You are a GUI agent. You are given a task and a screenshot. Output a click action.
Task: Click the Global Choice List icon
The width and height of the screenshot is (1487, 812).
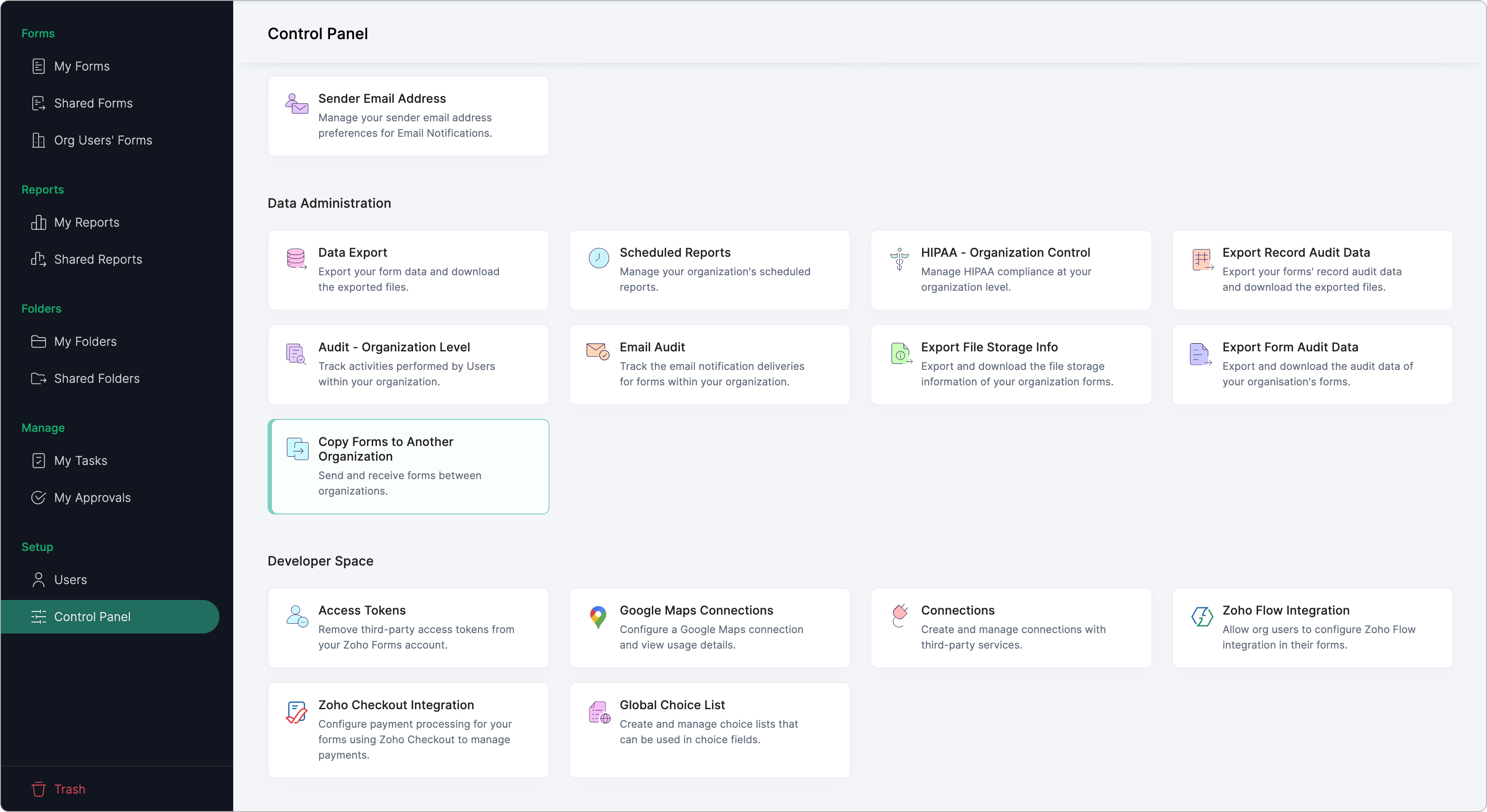click(x=599, y=712)
